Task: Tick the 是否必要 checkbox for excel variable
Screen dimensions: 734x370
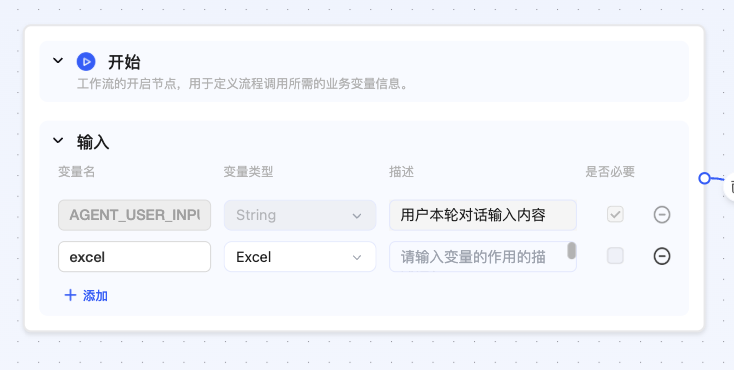Action: pyautogui.click(x=615, y=256)
